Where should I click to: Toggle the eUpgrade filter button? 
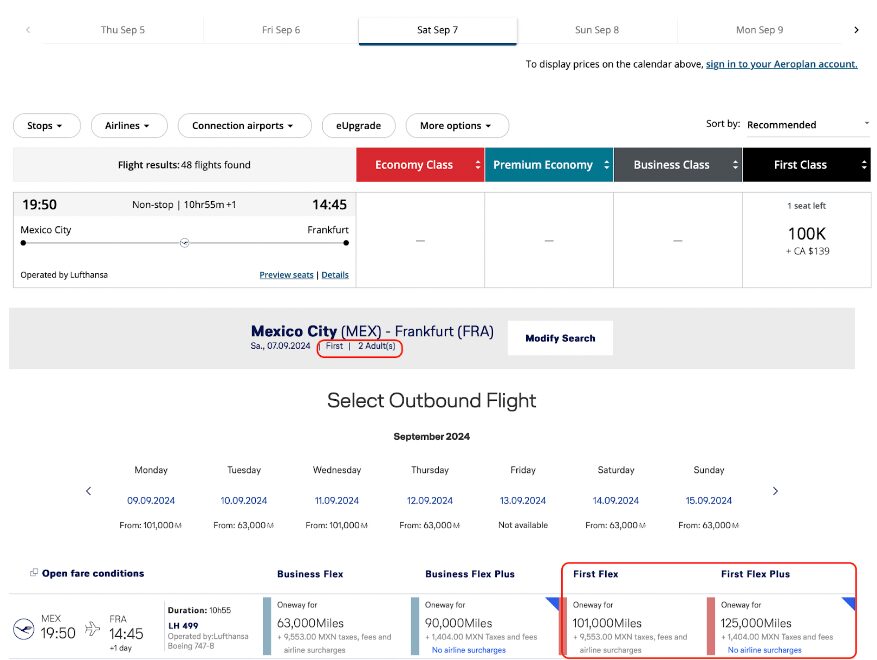point(358,126)
